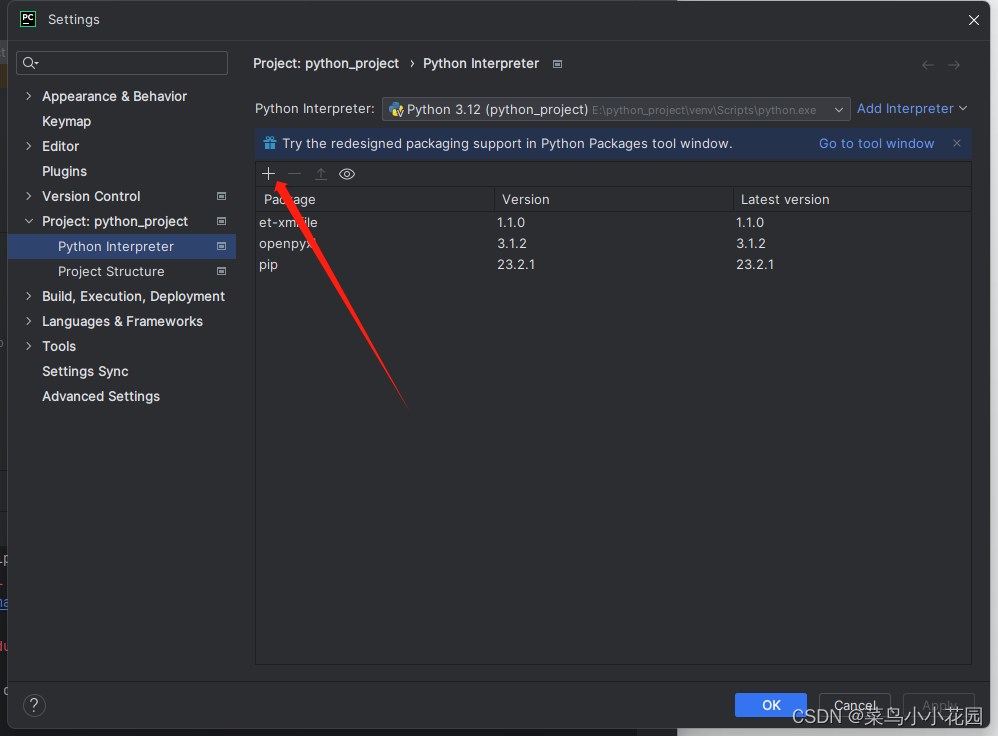Viewport: 998px width, 736px height.
Task: Click Project: python_project breadcrumb
Action: click(x=326, y=64)
